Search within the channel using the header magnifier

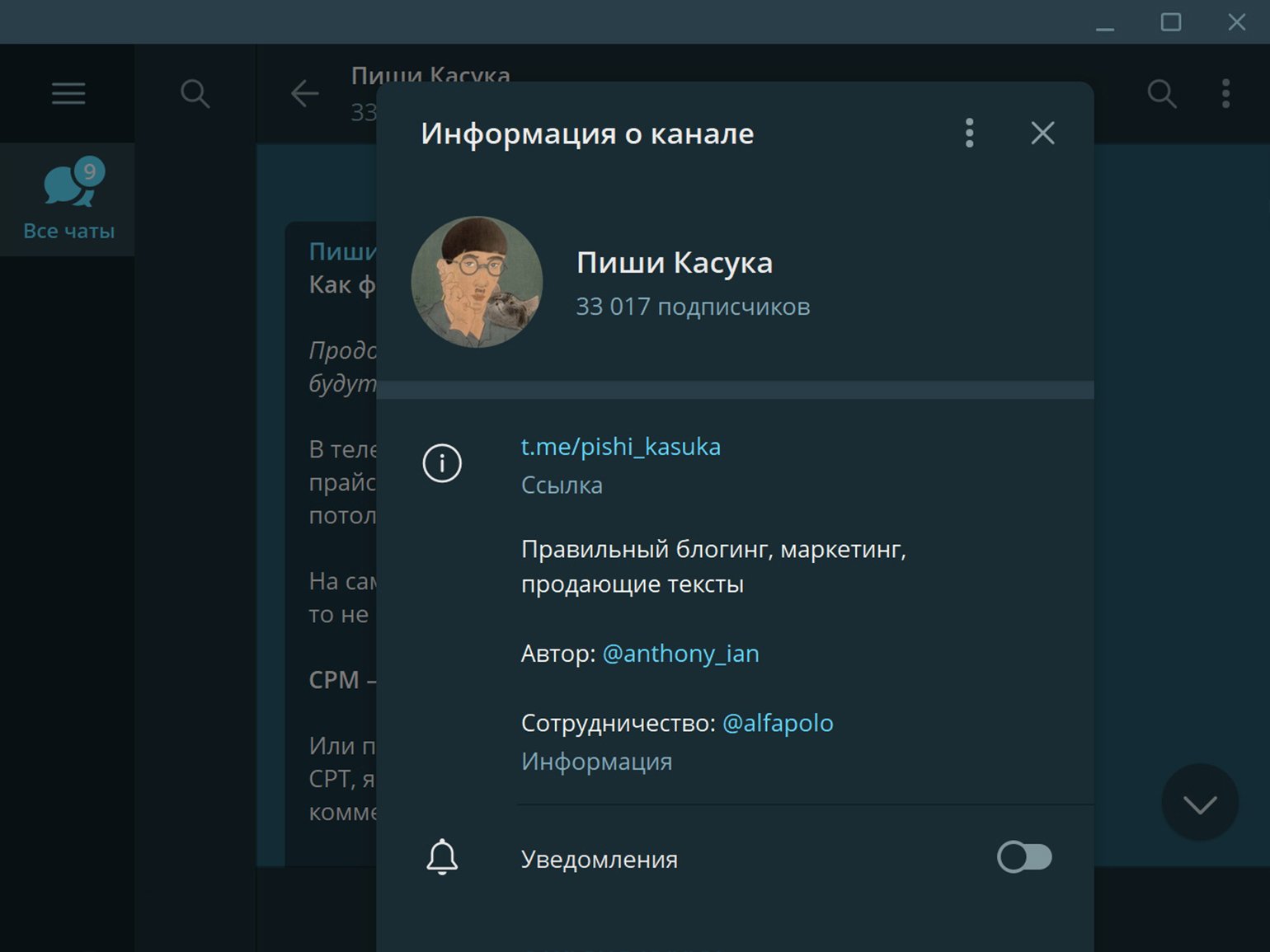coord(1161,93)
